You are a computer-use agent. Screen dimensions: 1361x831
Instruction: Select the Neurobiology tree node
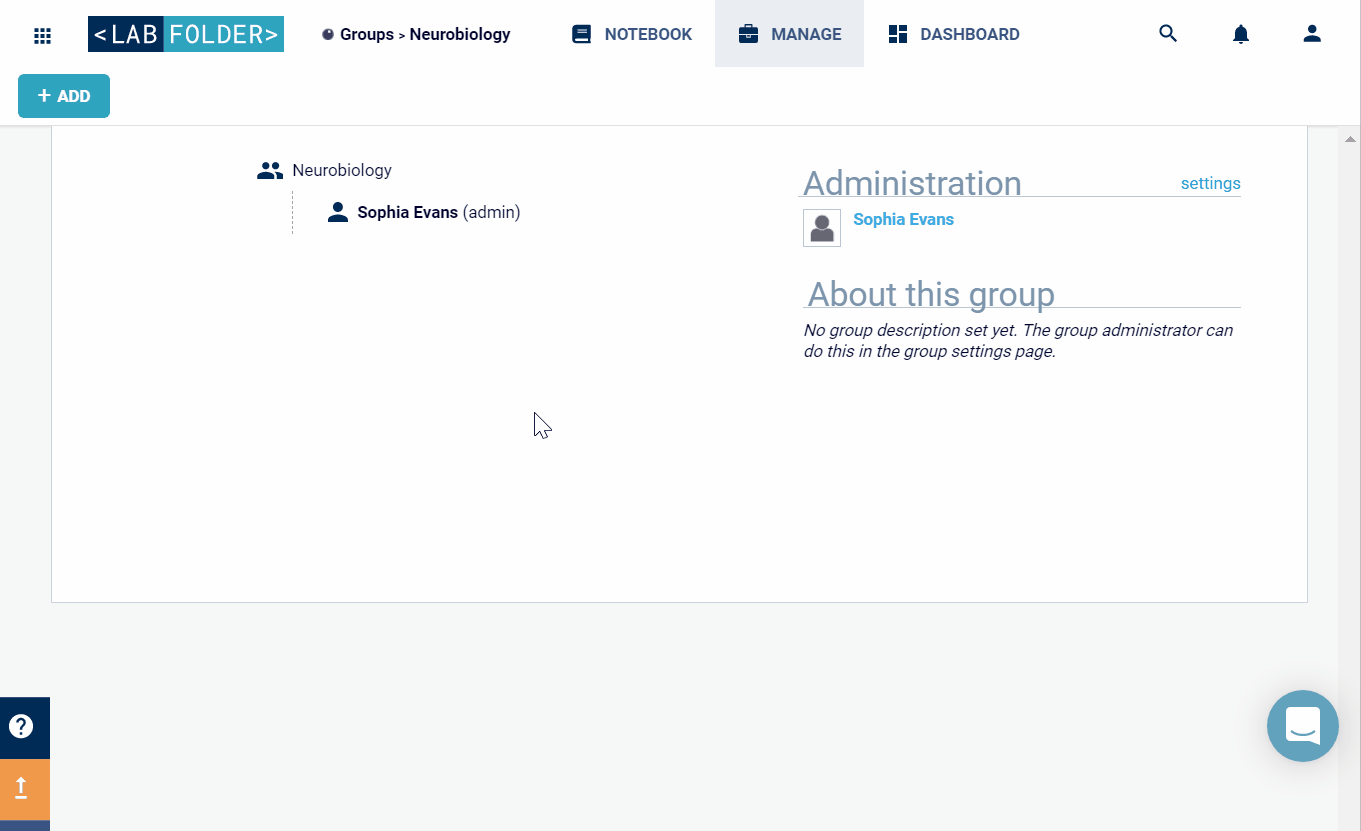(x=342, y=170)
